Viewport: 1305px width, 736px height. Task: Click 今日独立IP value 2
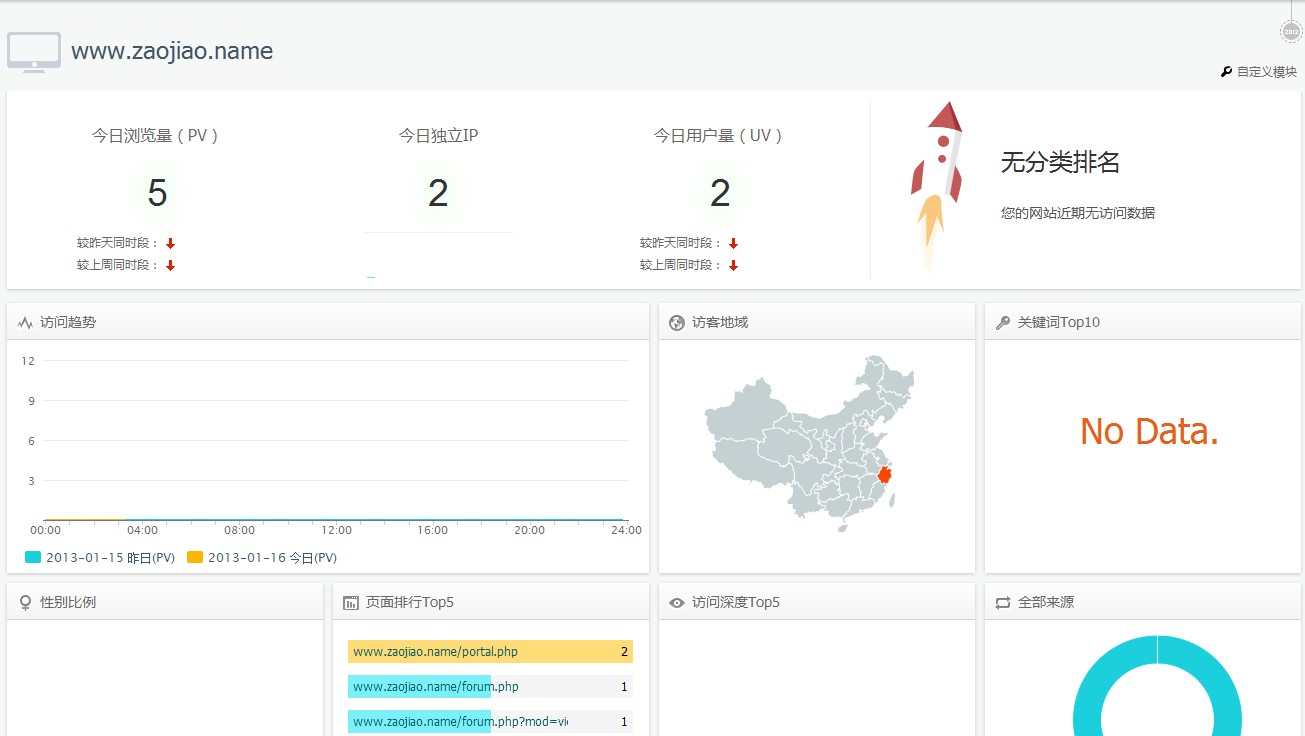[438, 193]
